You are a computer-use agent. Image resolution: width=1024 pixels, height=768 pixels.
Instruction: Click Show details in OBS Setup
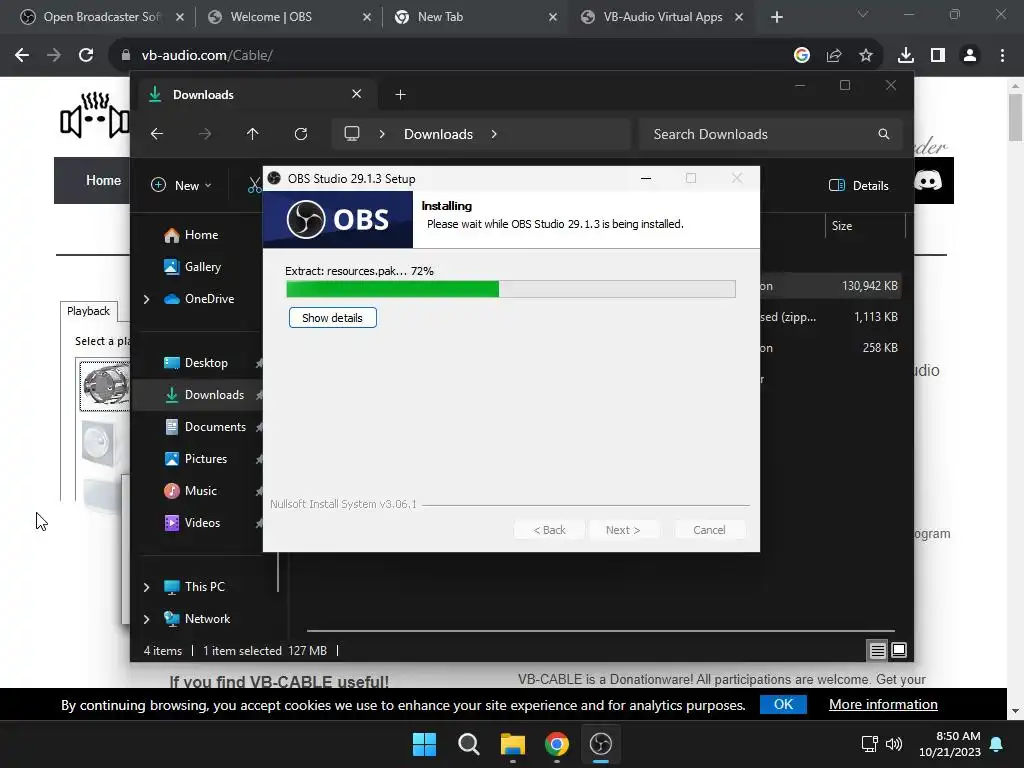(332, 318)
